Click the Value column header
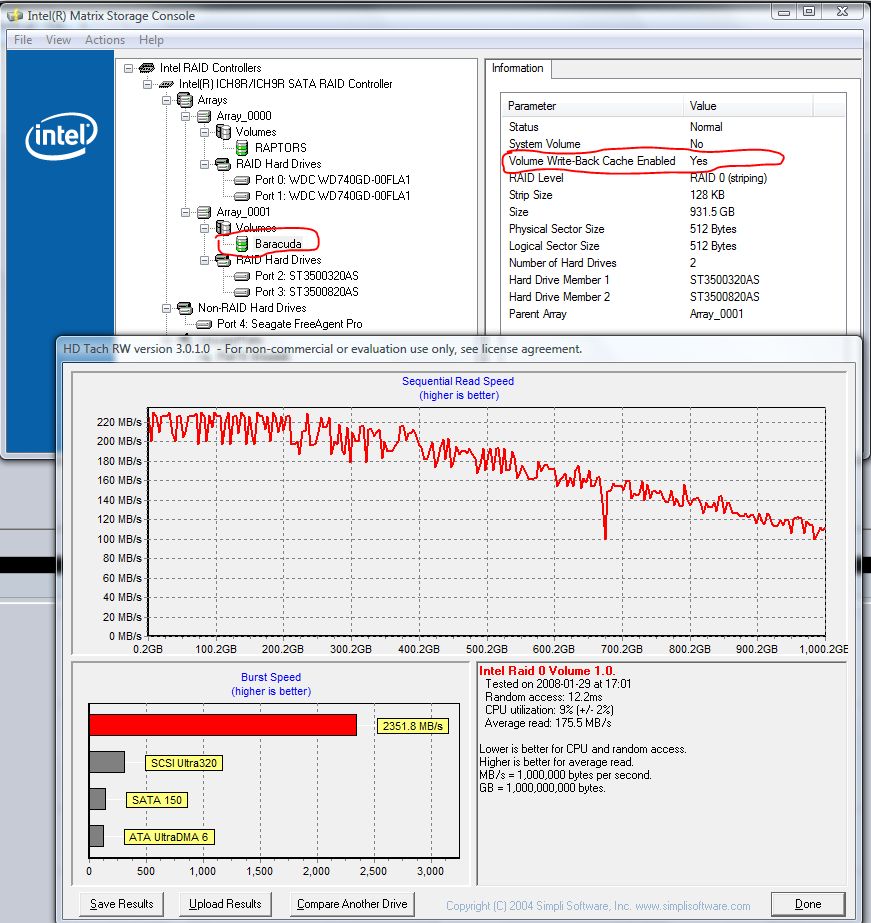Image resolution: width=871 pixels, height=923 pixels. [748, 106]
